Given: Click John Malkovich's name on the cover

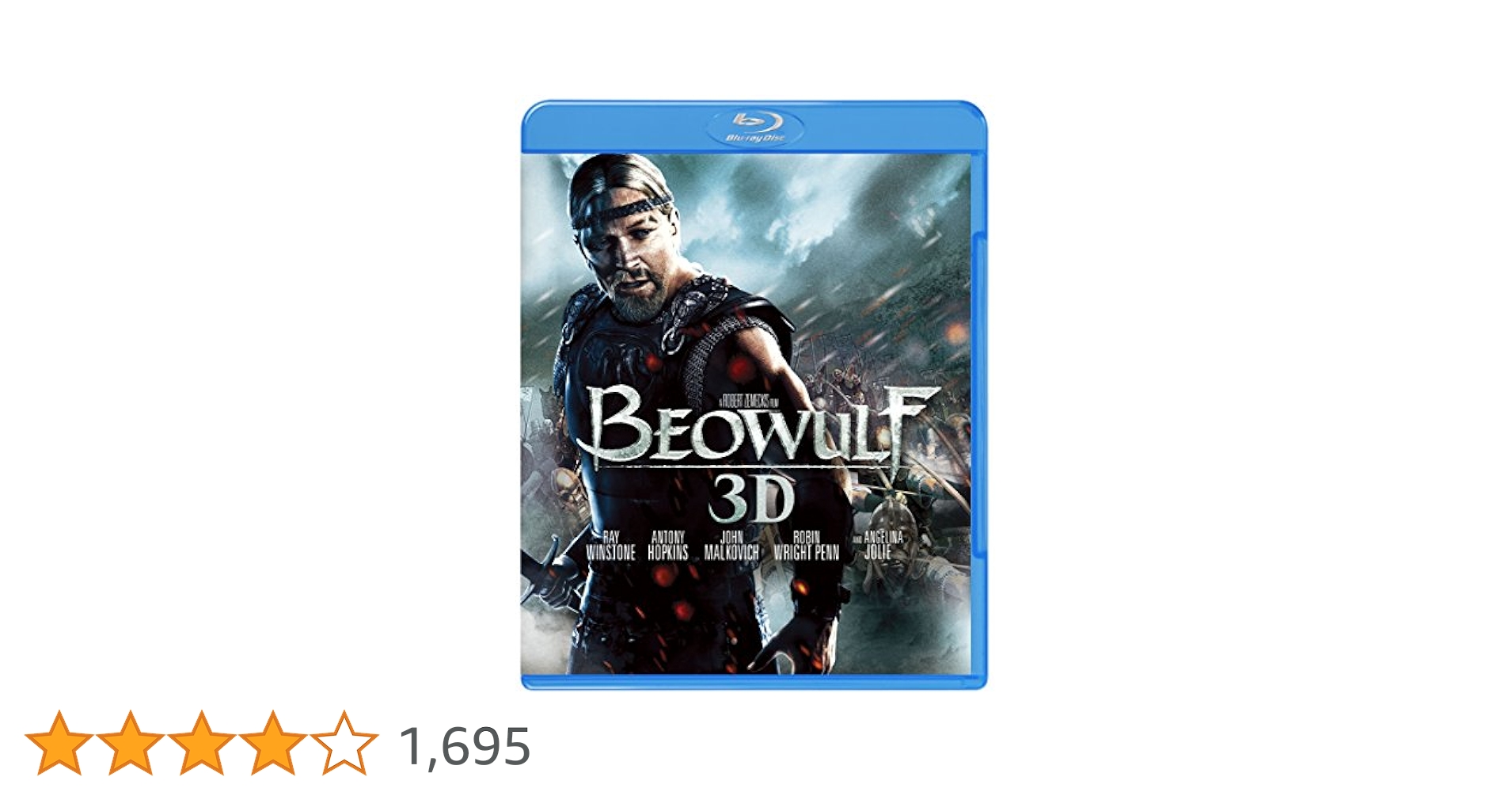Looking at the screenshot, I should coord(731,545).
